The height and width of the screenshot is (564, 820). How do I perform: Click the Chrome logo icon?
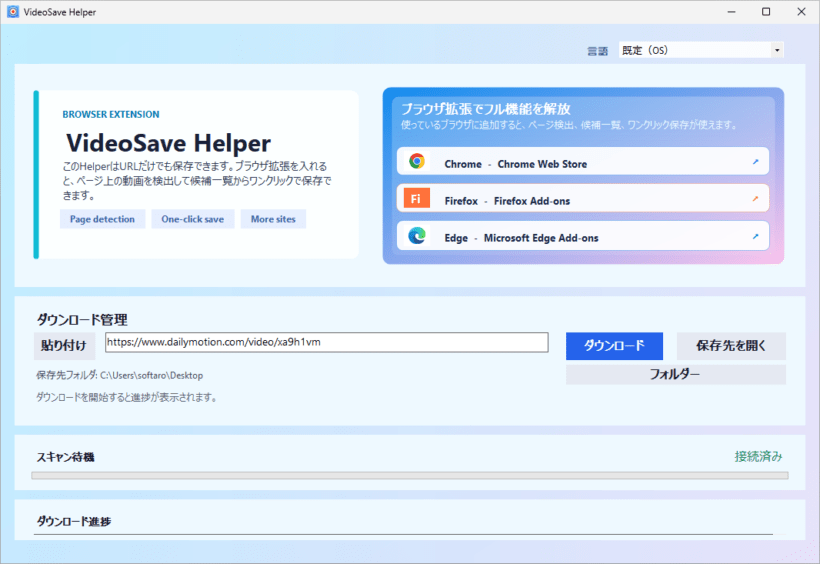point(417,161)
